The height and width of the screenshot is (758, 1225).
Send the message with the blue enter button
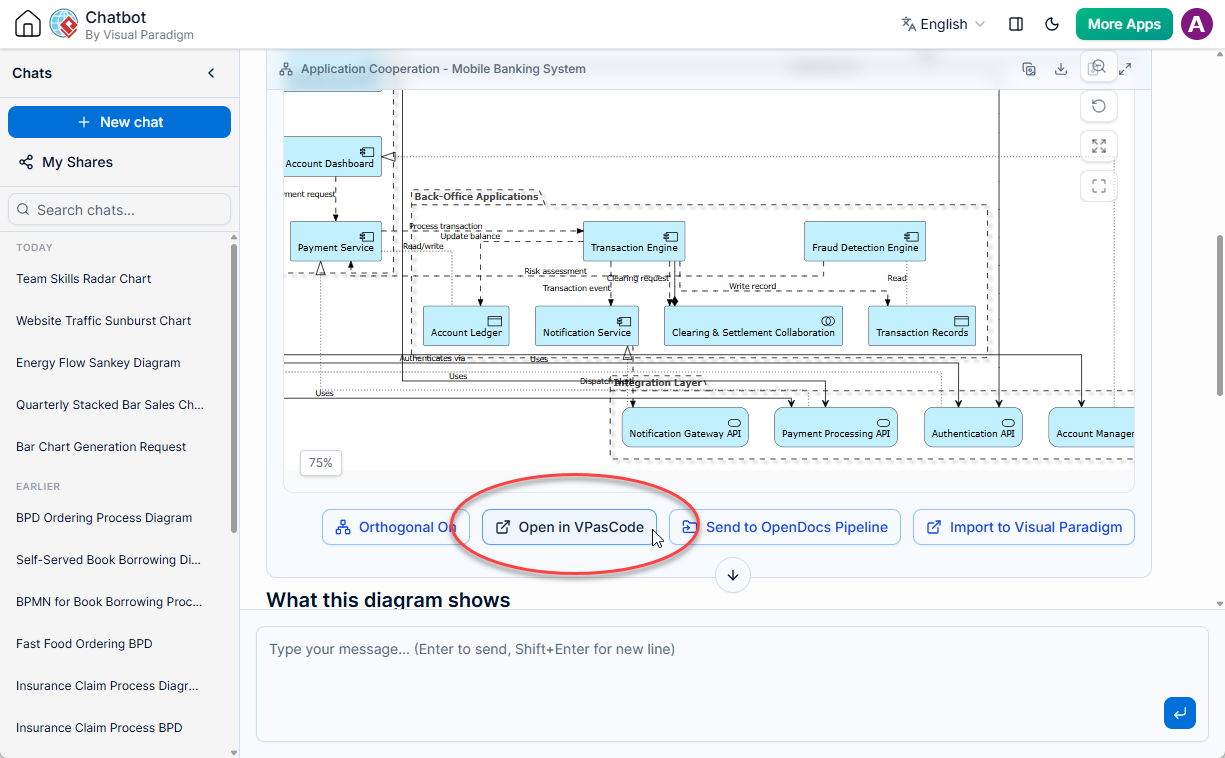point(1180,713)
